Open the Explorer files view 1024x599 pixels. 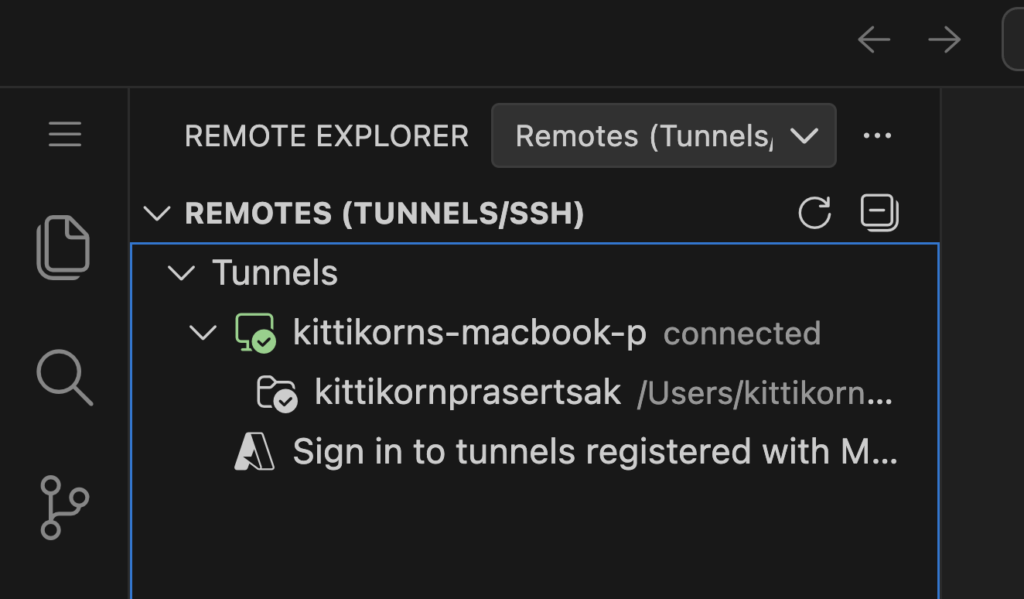(x=64, y=247)
